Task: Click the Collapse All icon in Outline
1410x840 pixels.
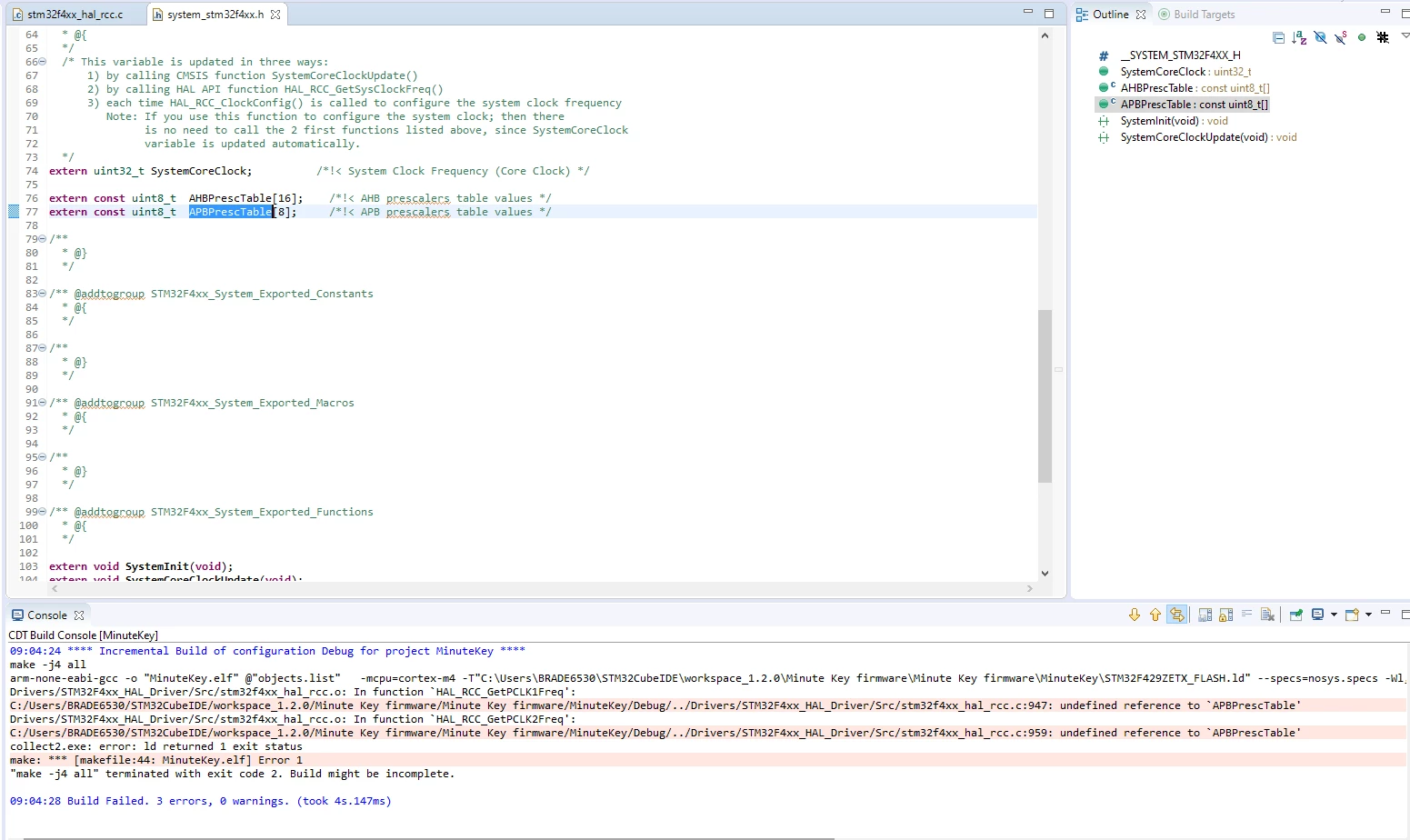Action: coord(1278,37)
